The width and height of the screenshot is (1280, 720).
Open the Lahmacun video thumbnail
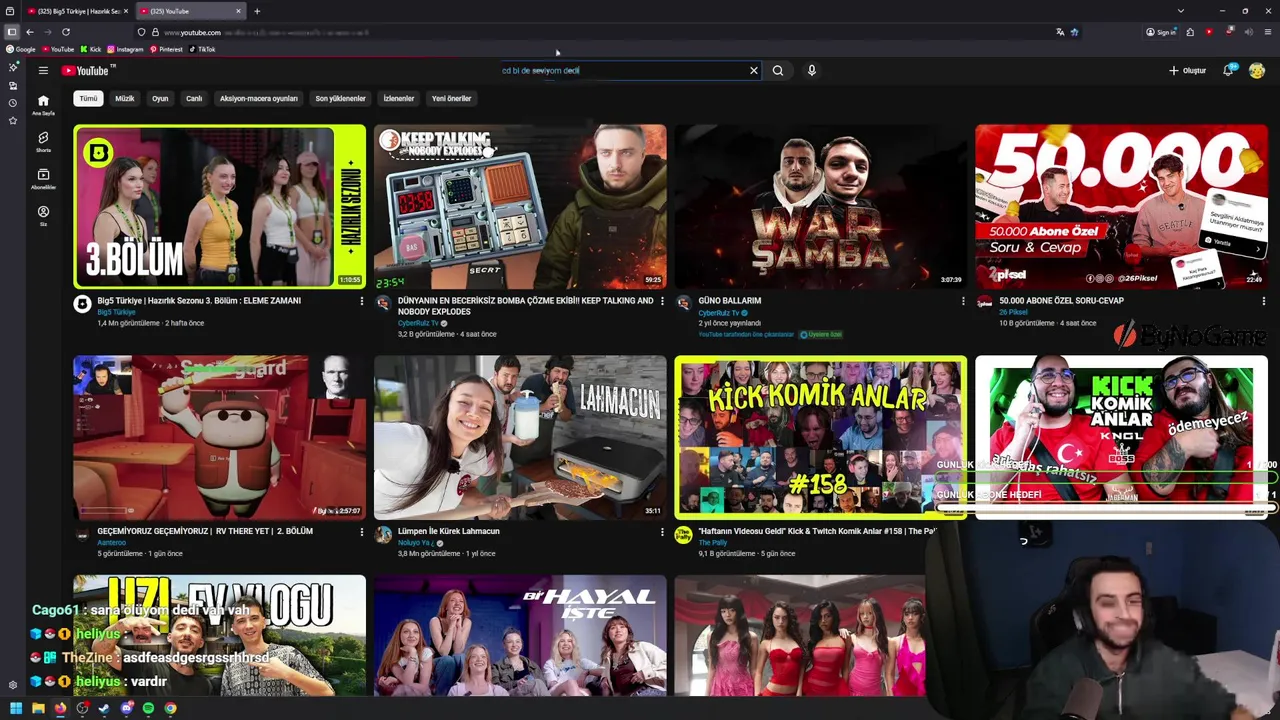tap(520, 437)
